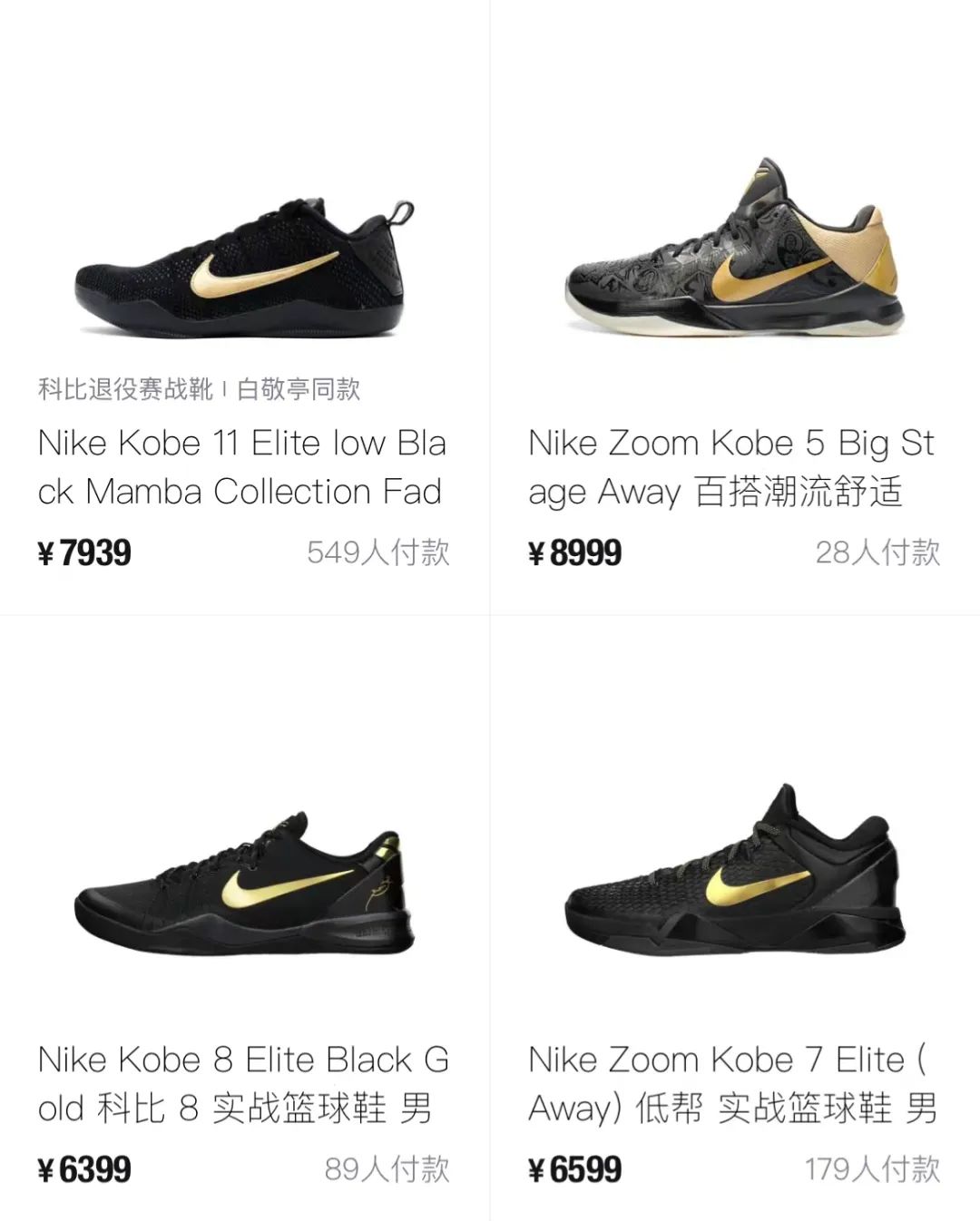Tap the 549人付款 sales count
Screen dimensions: 980x1221
378,552
